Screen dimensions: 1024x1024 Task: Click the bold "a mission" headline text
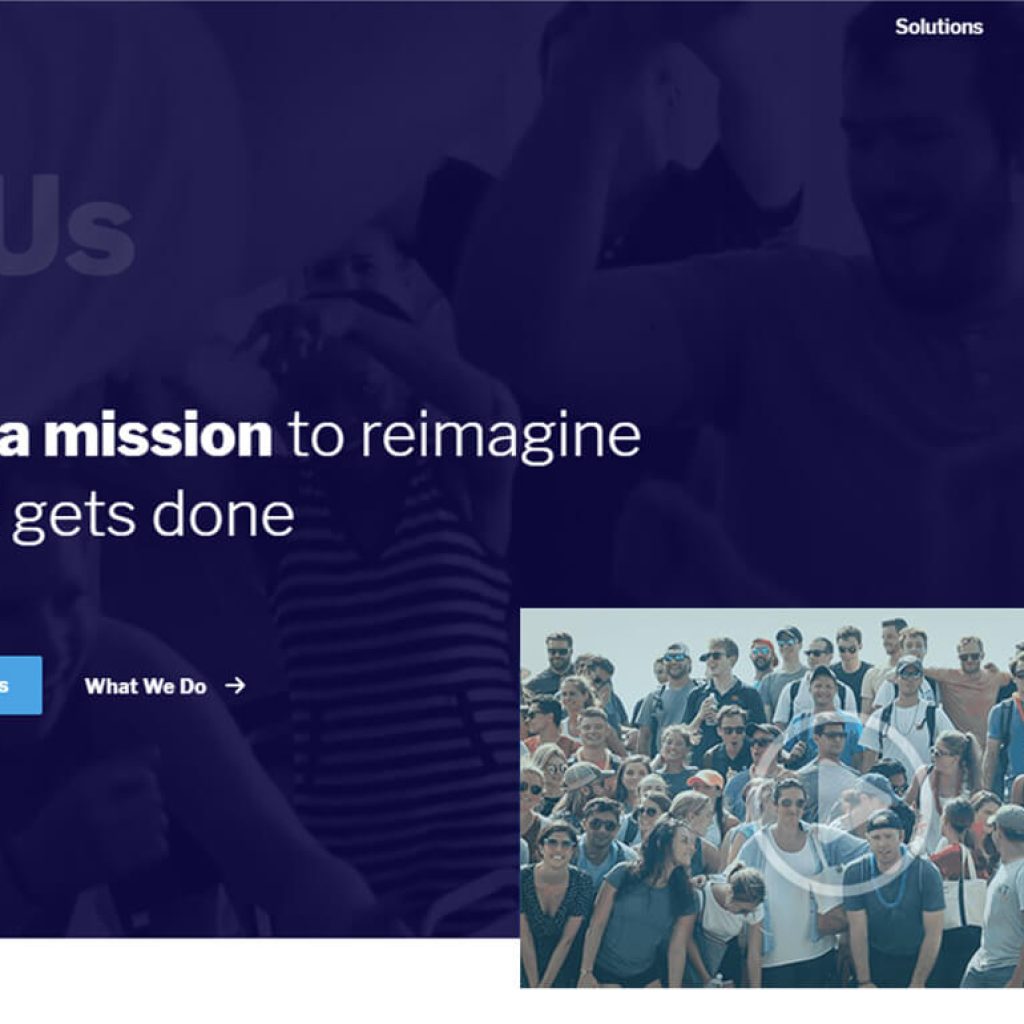(136, 435)
